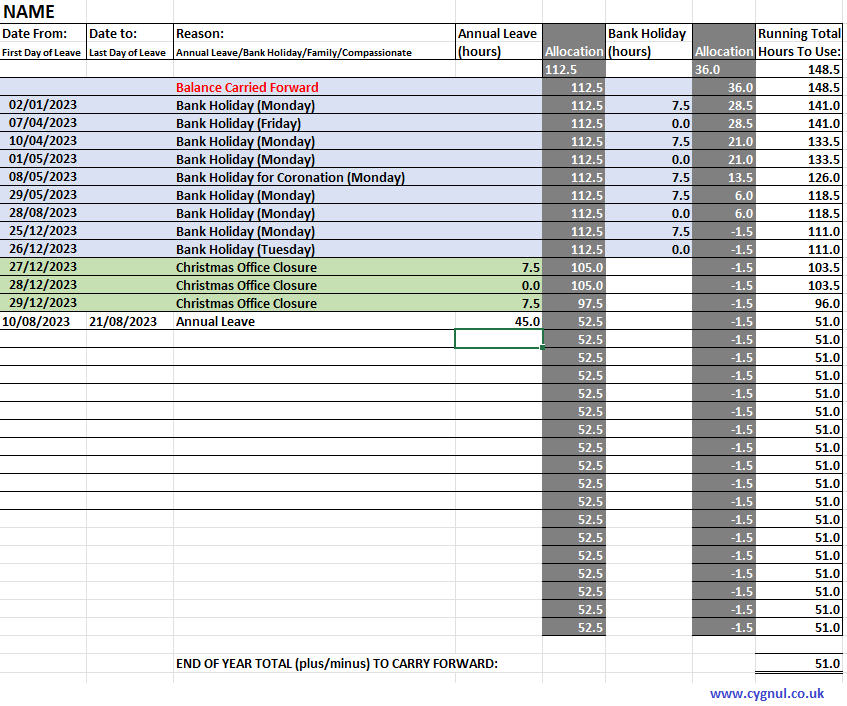
Task: Select 'Bank Holiday for Coronation (Monday)' cell
Action: tap(290, 177)
